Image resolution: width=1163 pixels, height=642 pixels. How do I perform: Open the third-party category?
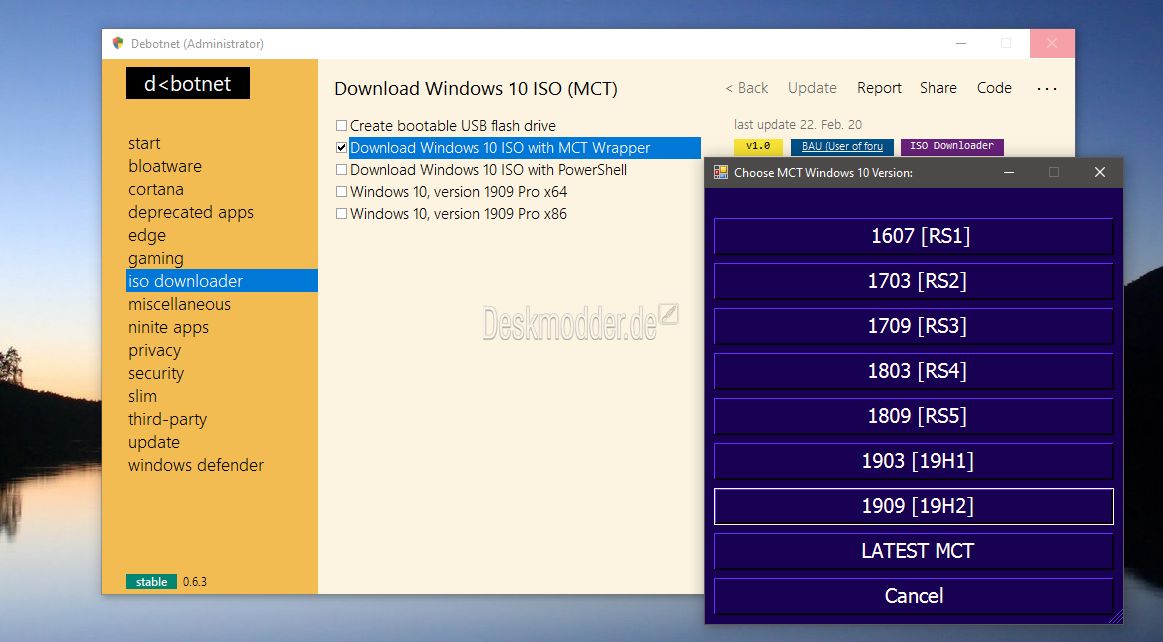(x=168, y=419)
